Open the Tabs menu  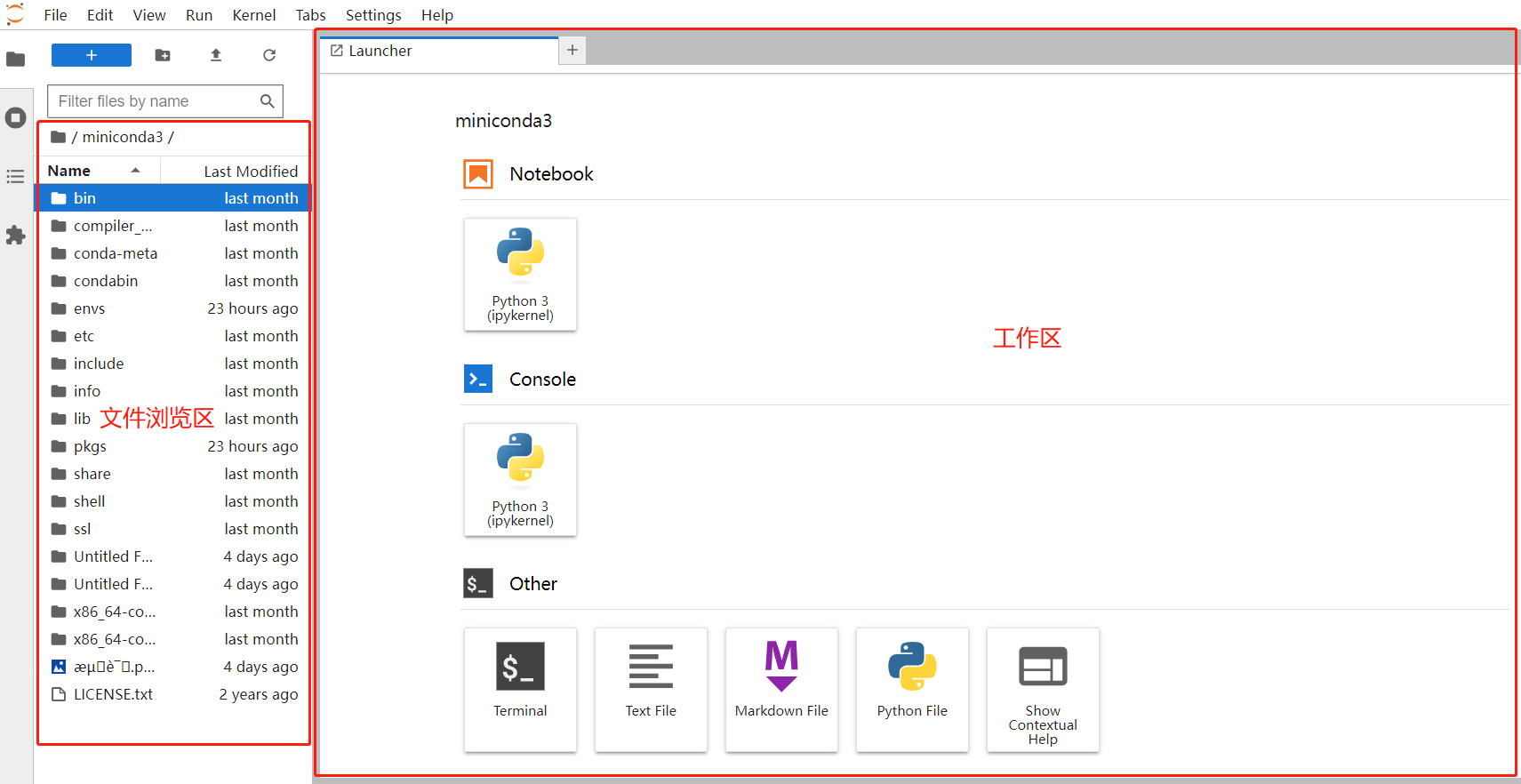[x=311, y=15]
